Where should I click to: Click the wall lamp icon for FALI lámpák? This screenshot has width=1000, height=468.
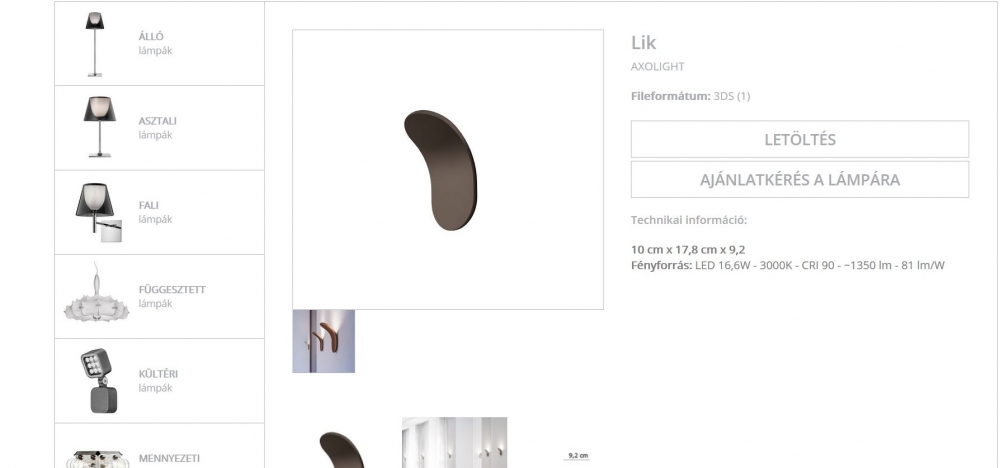pyautogui.click(x=99, y=212)
